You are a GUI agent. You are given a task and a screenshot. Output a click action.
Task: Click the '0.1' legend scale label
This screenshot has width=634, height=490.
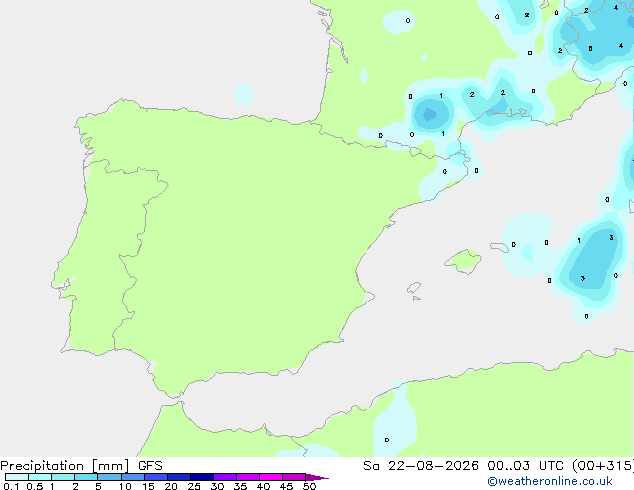click(11, 486)
